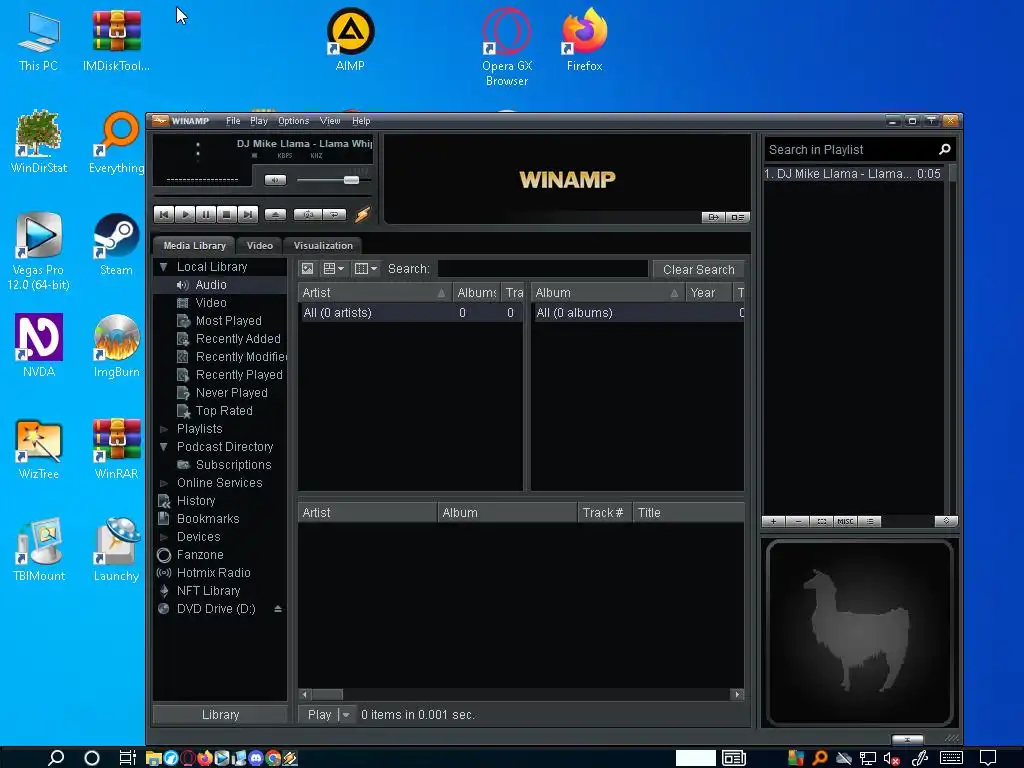Collapse the Podcast Directory node
Screen dimensions: 1024x768
(x=164, y=447)
